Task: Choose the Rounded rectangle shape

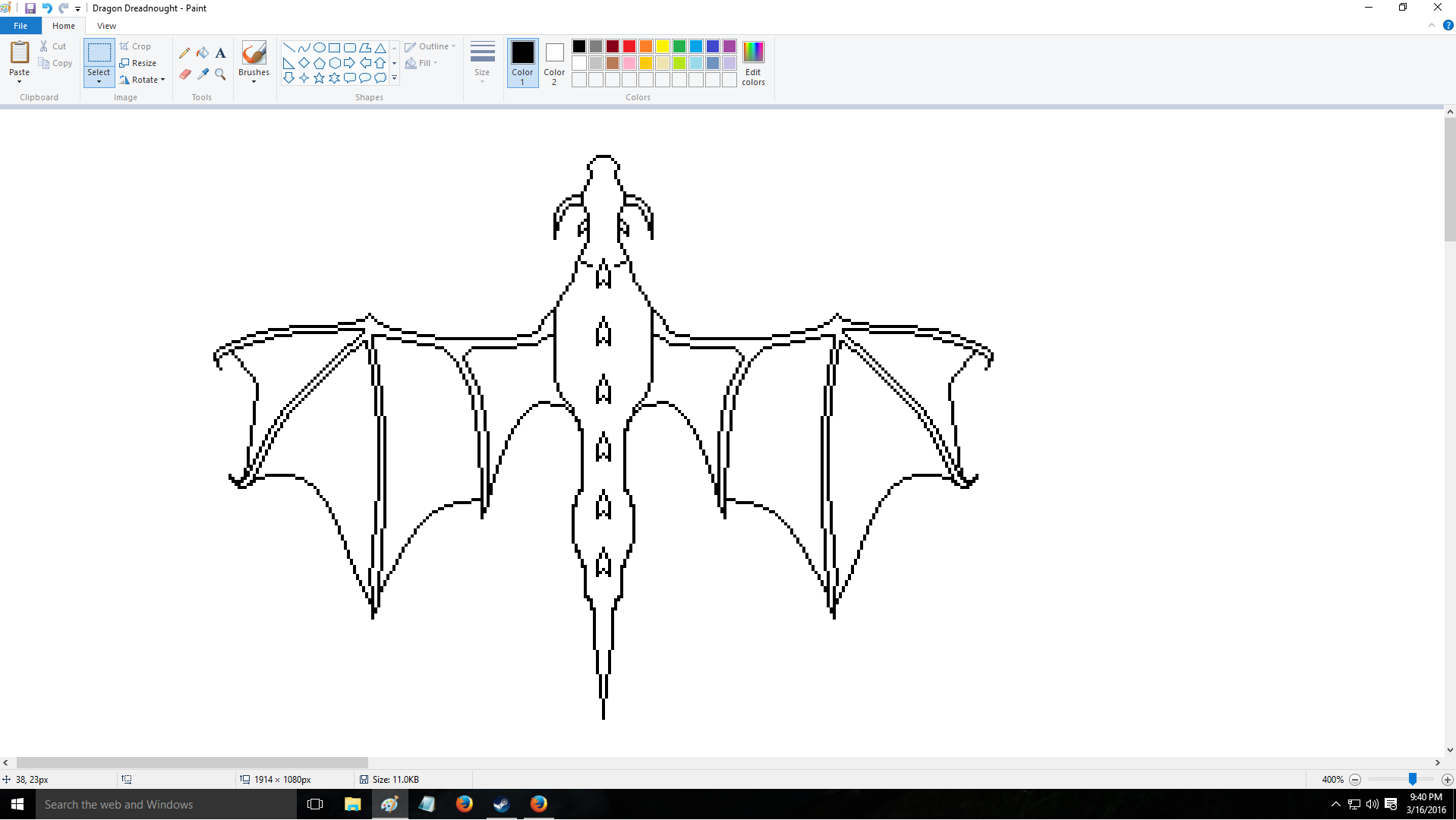Action: click(349, 47)
